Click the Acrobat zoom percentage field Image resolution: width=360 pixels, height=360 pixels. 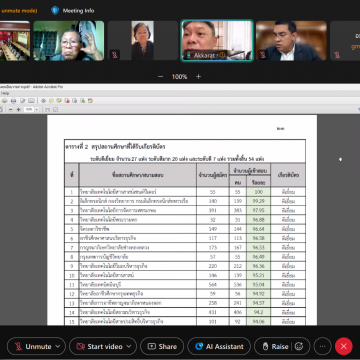click(29, 109)
